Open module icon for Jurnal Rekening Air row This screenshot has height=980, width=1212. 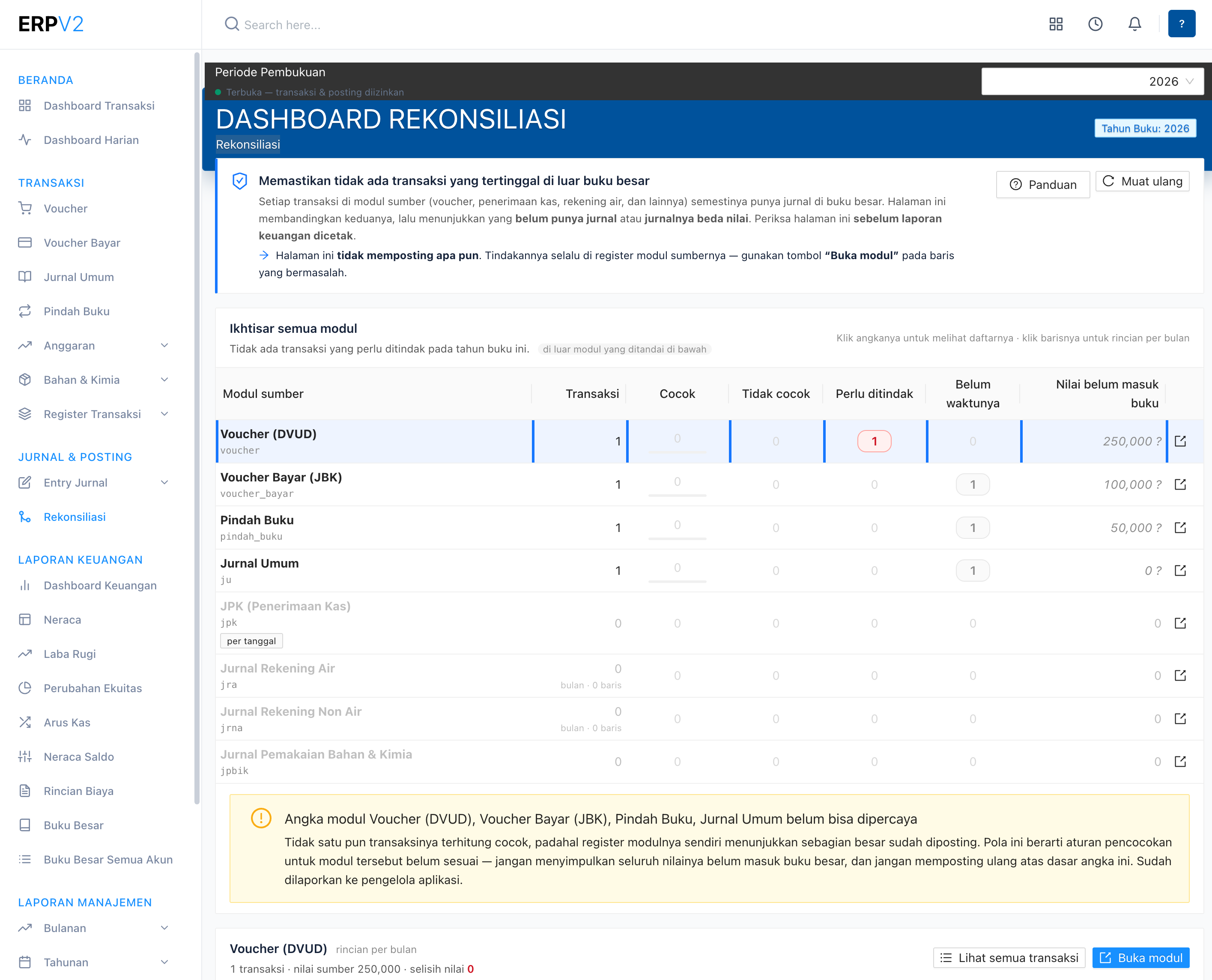click(x=1180, y=675)
